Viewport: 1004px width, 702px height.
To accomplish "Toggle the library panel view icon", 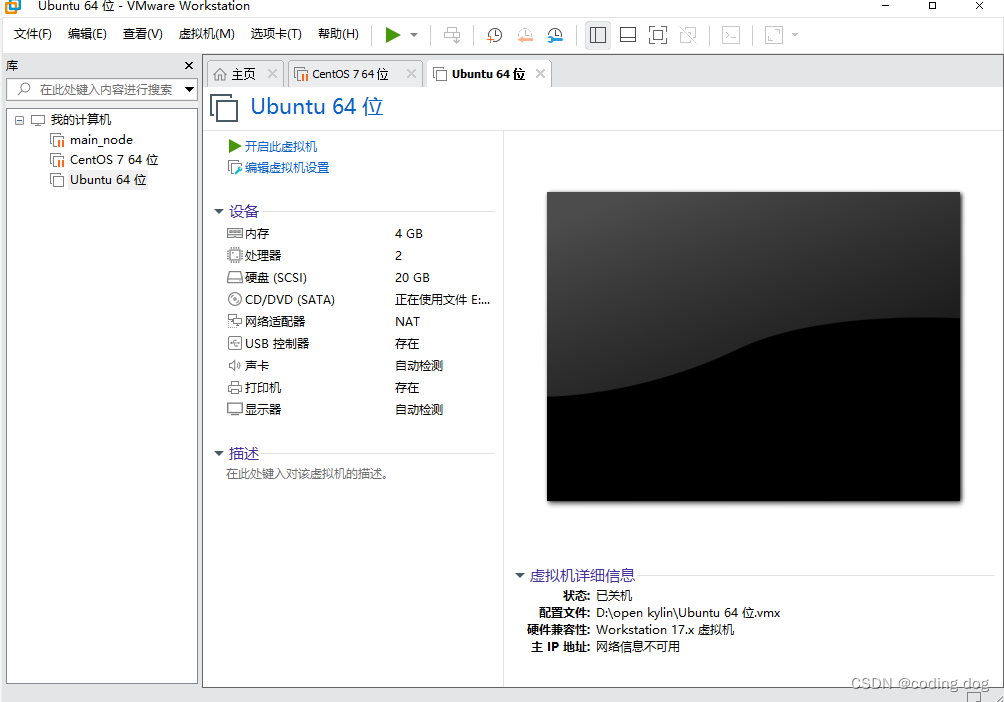I will (x=597, y=35).
